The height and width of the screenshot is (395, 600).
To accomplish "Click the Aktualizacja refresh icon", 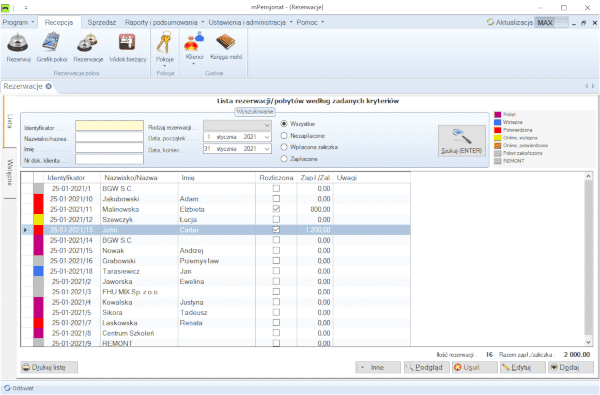I will coord(490,22).
